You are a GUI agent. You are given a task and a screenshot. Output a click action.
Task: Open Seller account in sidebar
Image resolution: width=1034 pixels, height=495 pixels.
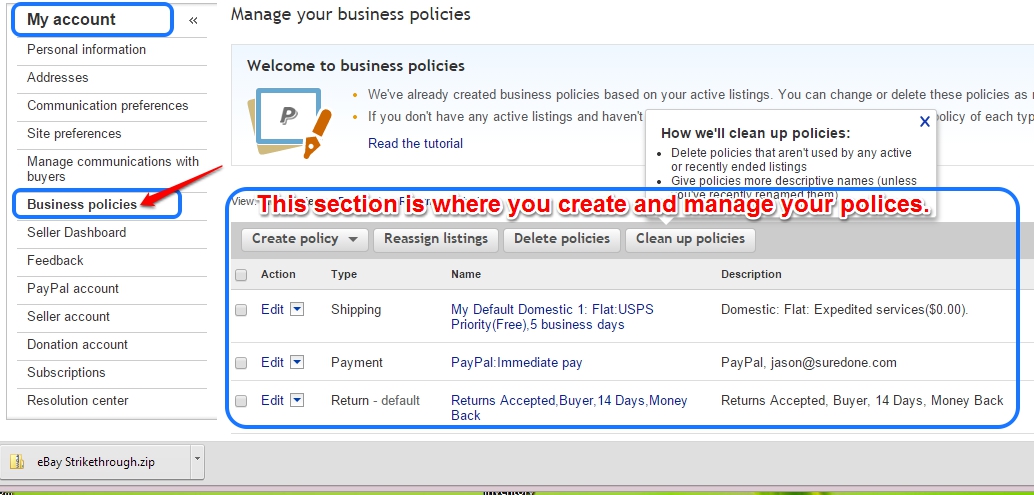(x=69, y=316)
